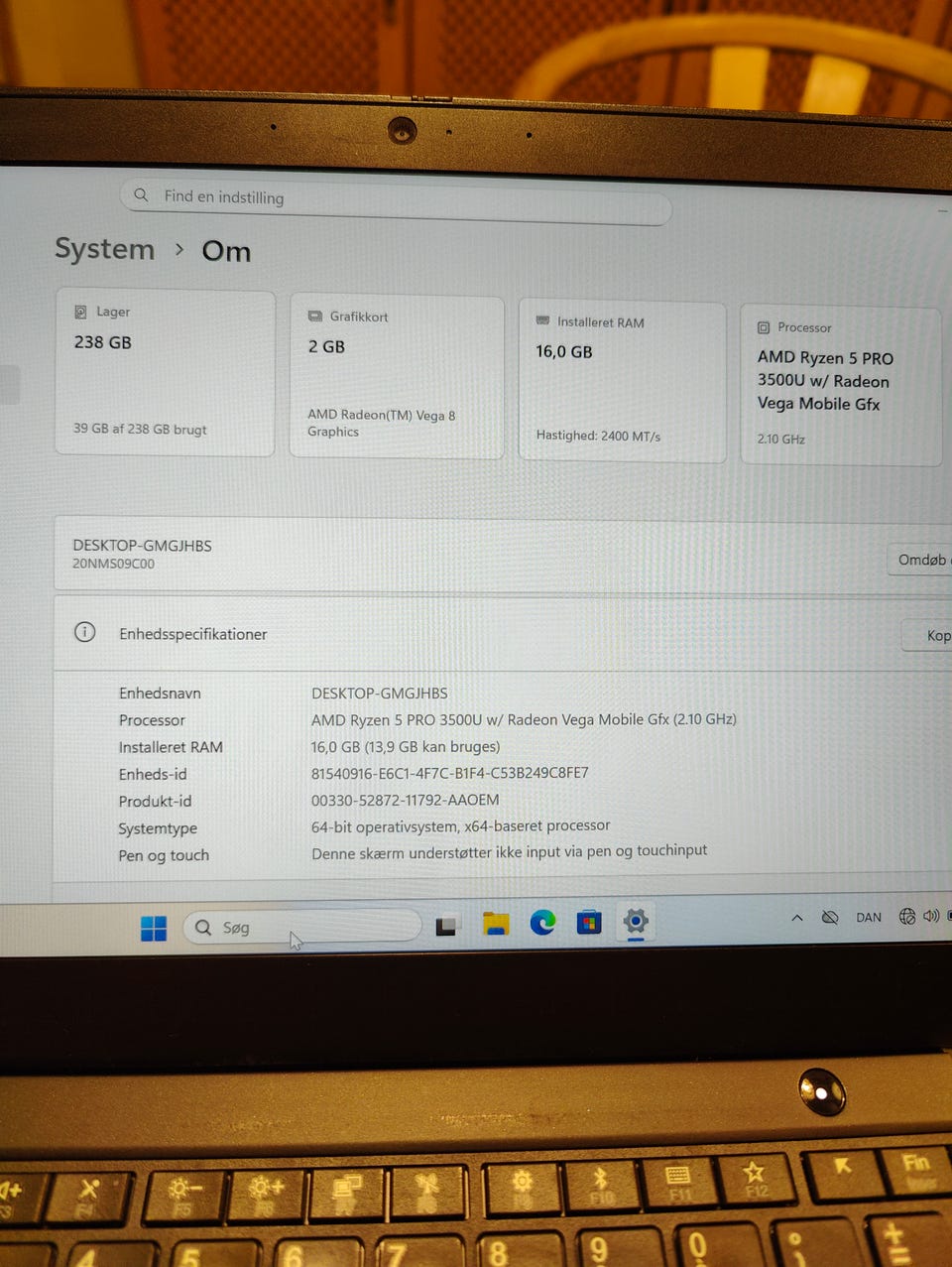Screen dimensions: 952x1267
Task: Click the Kopiér button for device specifications
Action: (928, 635)
